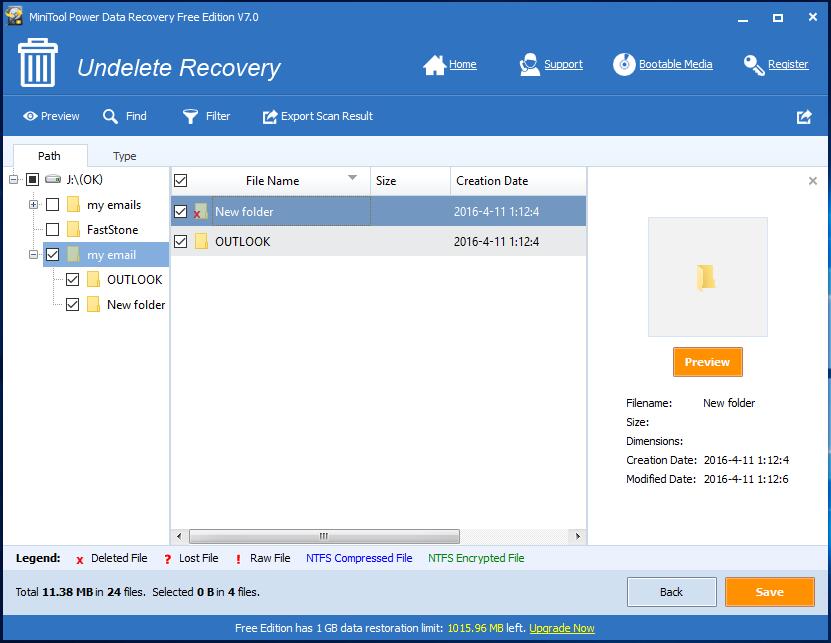Collapse the J:\(OK) drive tree node
The image size is (831, 643).
13,179
